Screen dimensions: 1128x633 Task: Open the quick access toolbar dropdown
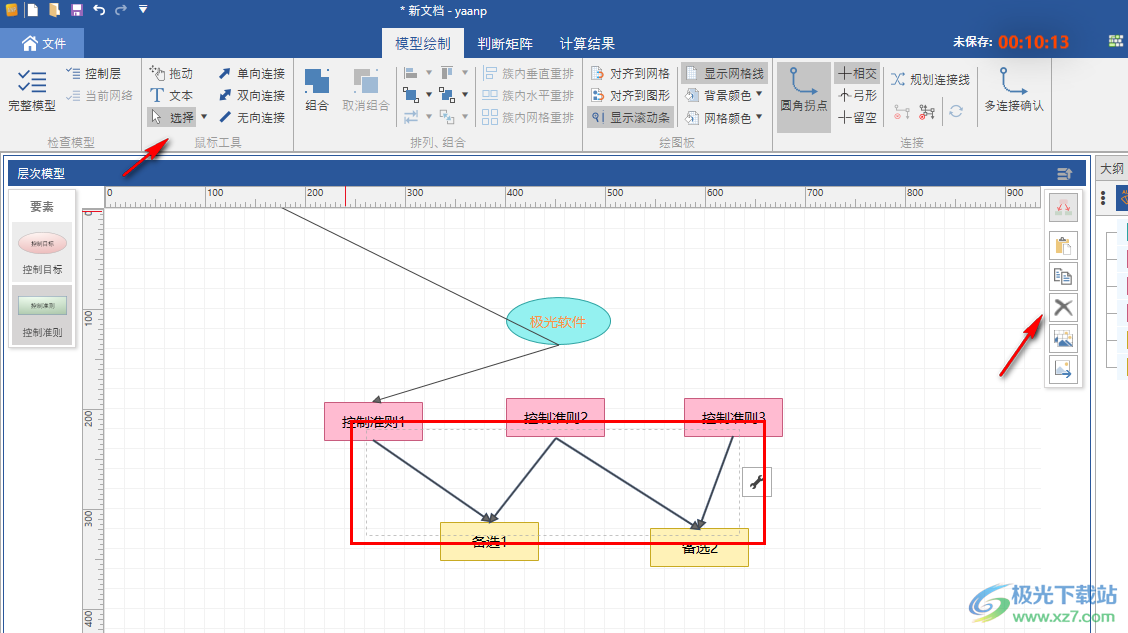click(143, 10)
